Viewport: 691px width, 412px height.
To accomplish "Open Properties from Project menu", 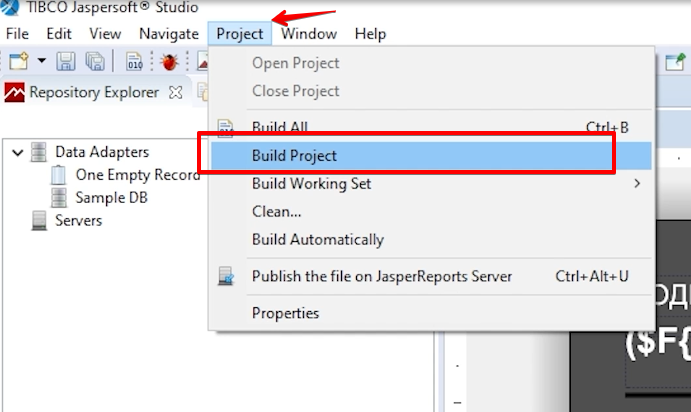I will coord(285,313).
